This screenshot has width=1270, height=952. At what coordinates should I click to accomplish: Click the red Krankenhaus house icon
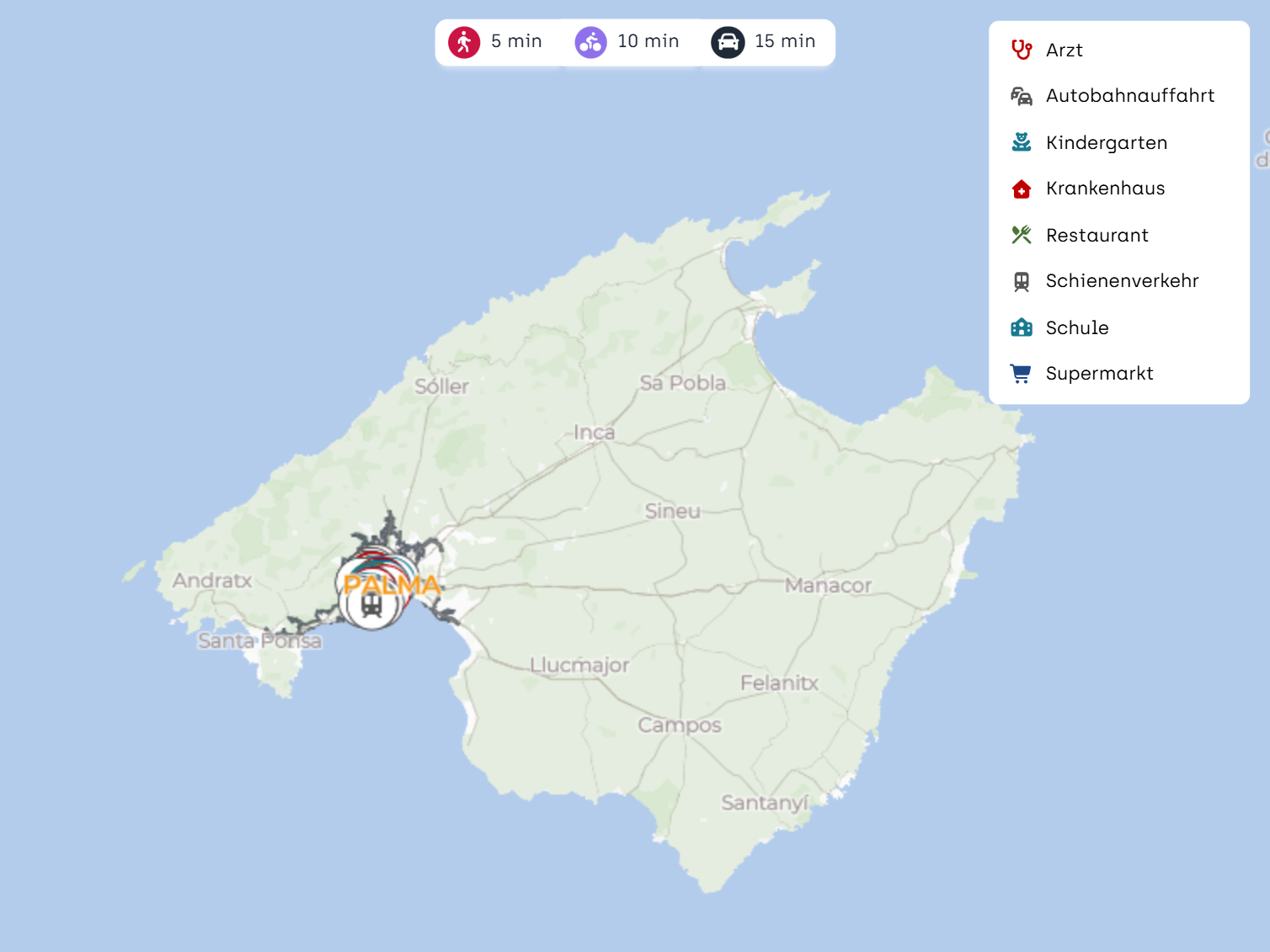(1022, 189)
